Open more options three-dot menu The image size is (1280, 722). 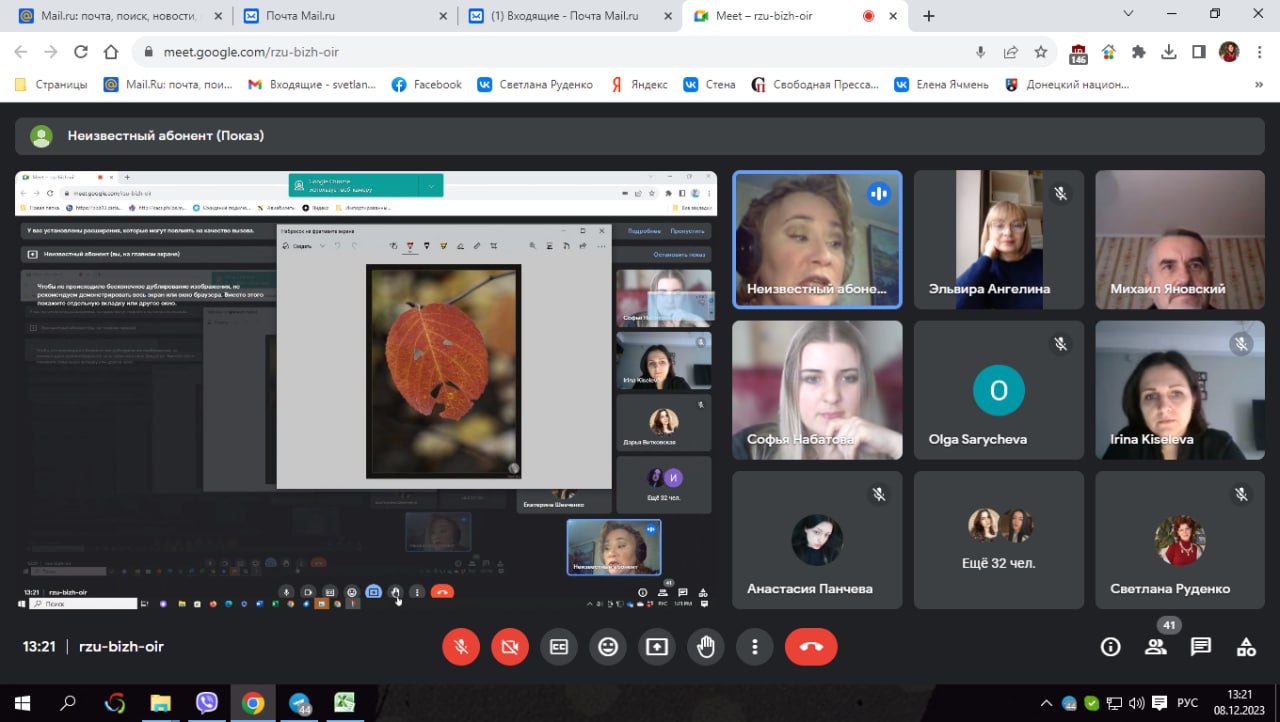(755, 647)
